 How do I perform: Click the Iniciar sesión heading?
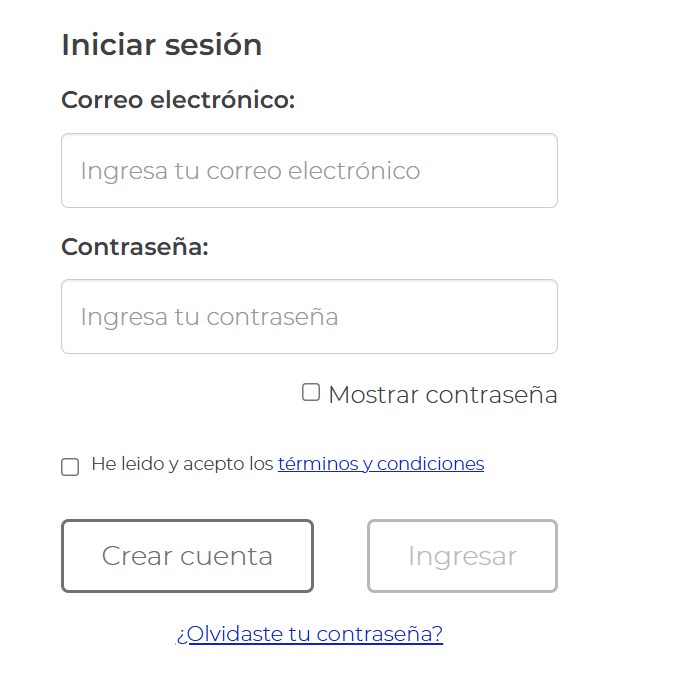coord(161,45)
